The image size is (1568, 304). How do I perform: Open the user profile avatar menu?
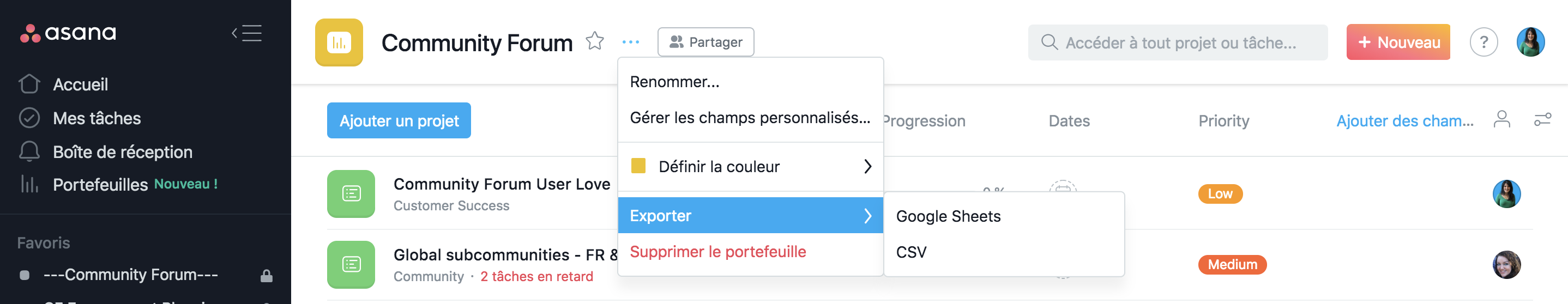pos(1530,42)
